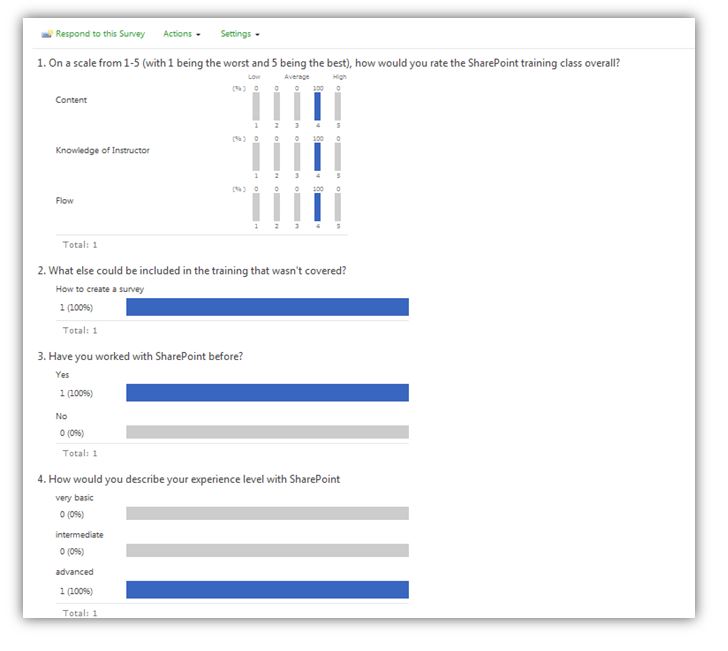Open the Settings menu
Screen dimensions: 728x651
235,34
